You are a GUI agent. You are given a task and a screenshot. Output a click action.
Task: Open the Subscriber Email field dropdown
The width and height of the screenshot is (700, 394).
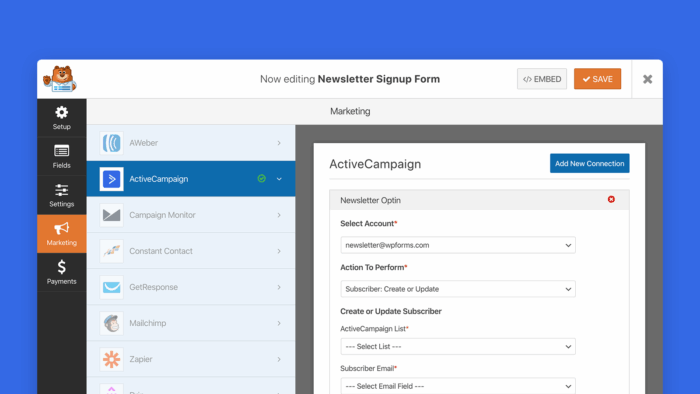pyautogui.click(x=458, y=386)
